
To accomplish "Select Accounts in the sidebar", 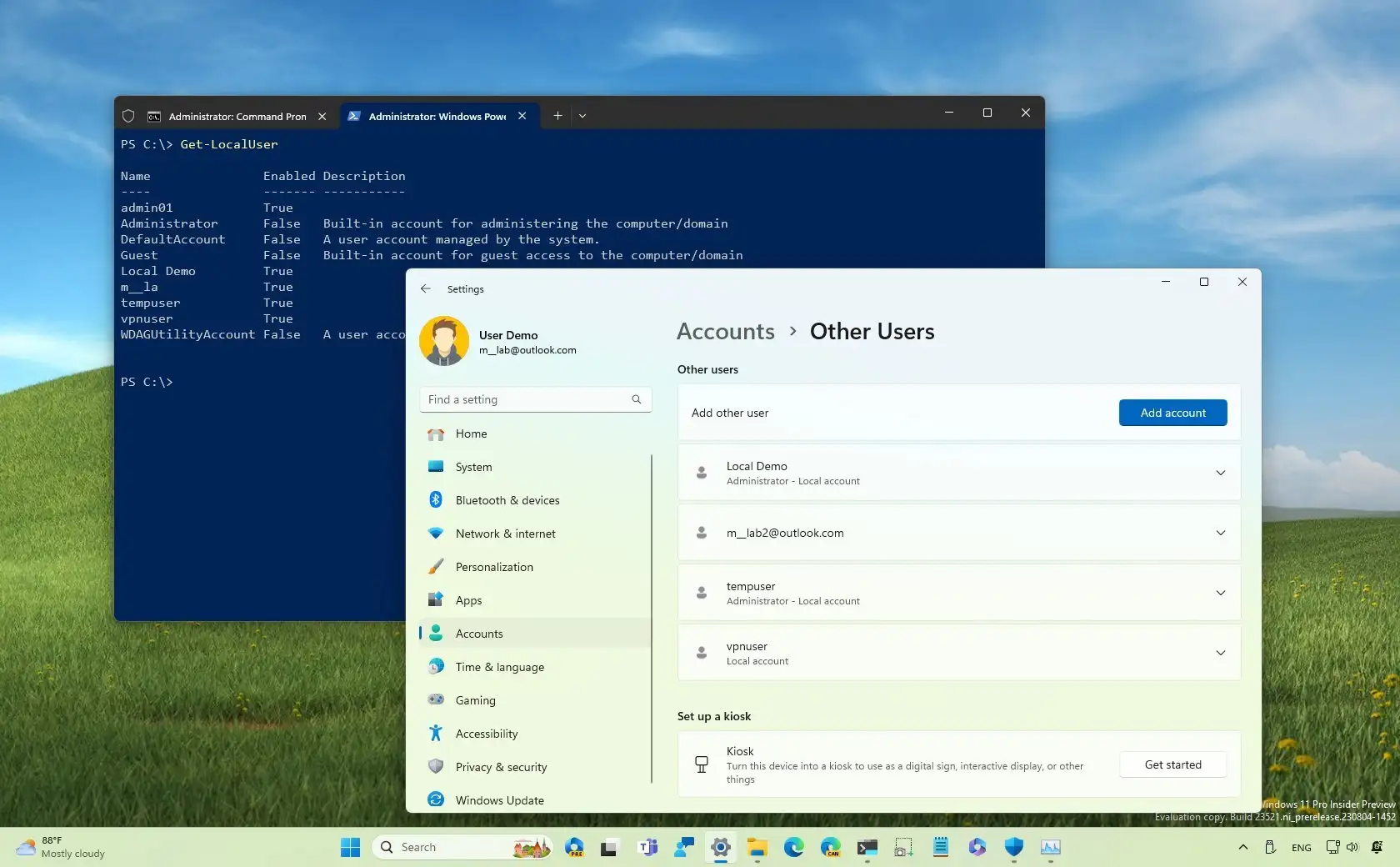I will (x=535, y=634).
